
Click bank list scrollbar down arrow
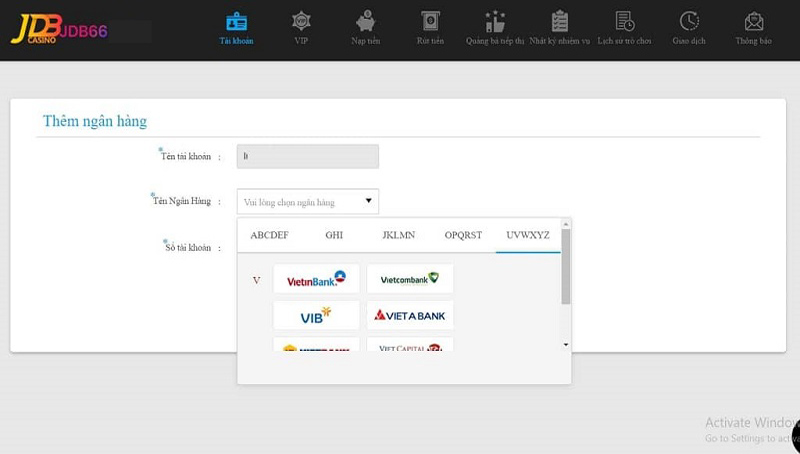565,345
